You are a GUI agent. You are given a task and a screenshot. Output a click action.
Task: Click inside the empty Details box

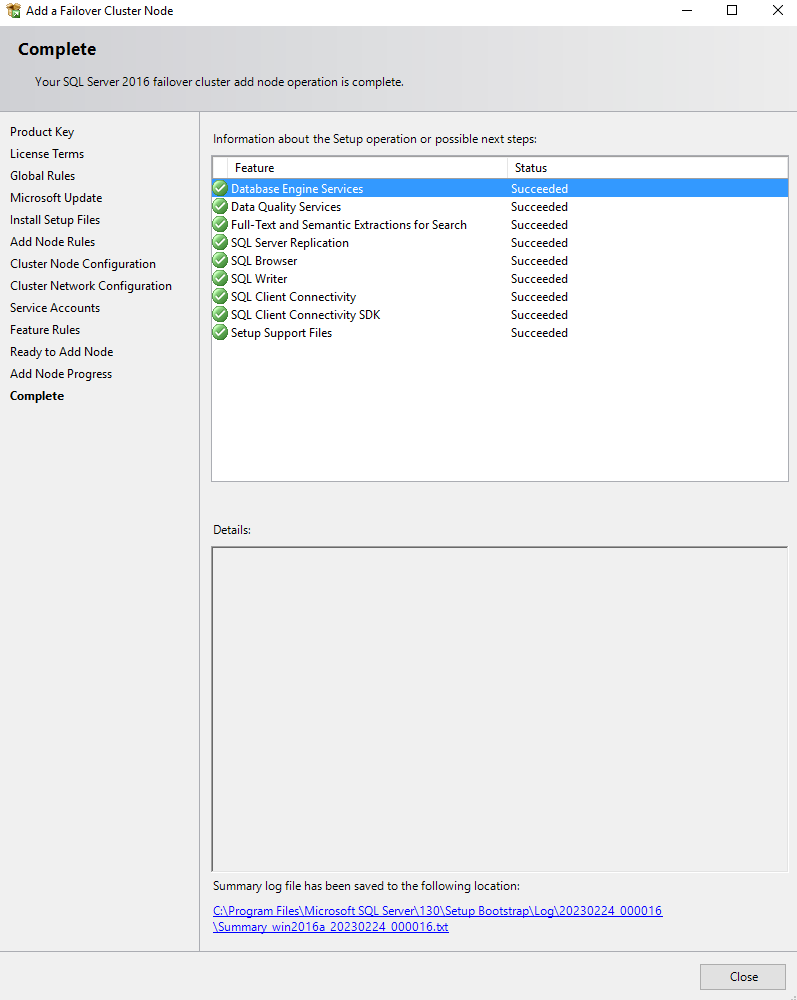click(x=500, y=709)
